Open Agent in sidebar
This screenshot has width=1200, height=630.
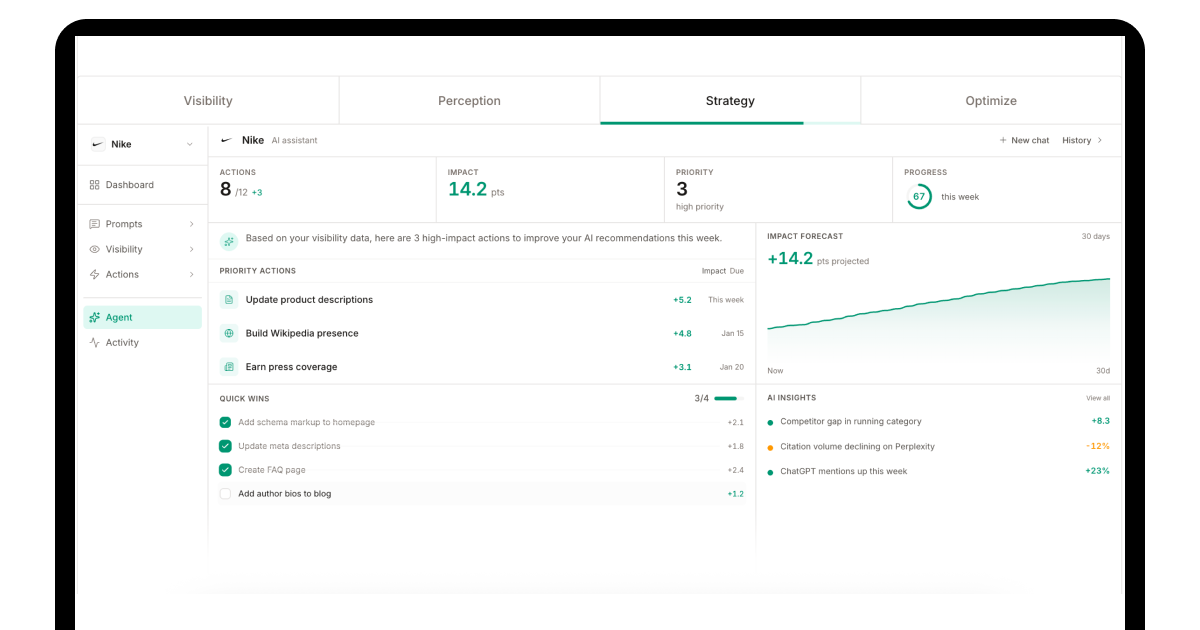(x=142, y=317)
